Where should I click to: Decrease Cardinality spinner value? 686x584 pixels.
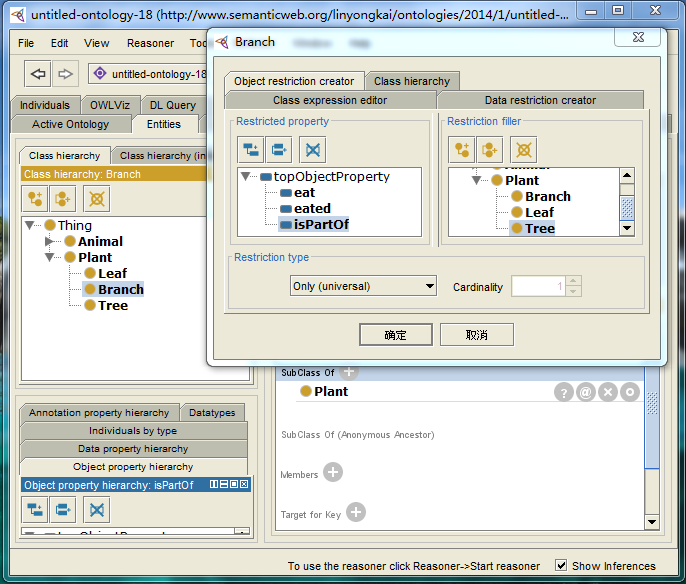(573, 291)
